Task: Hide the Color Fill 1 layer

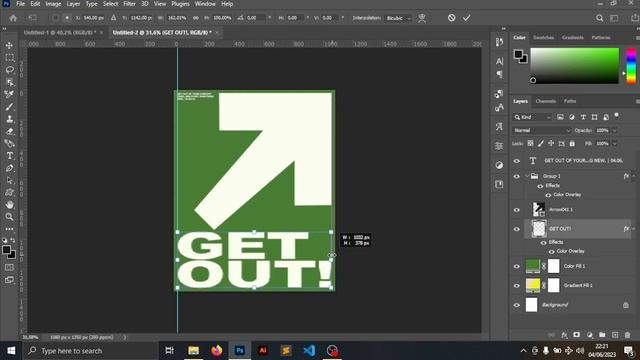Action: 517,266
